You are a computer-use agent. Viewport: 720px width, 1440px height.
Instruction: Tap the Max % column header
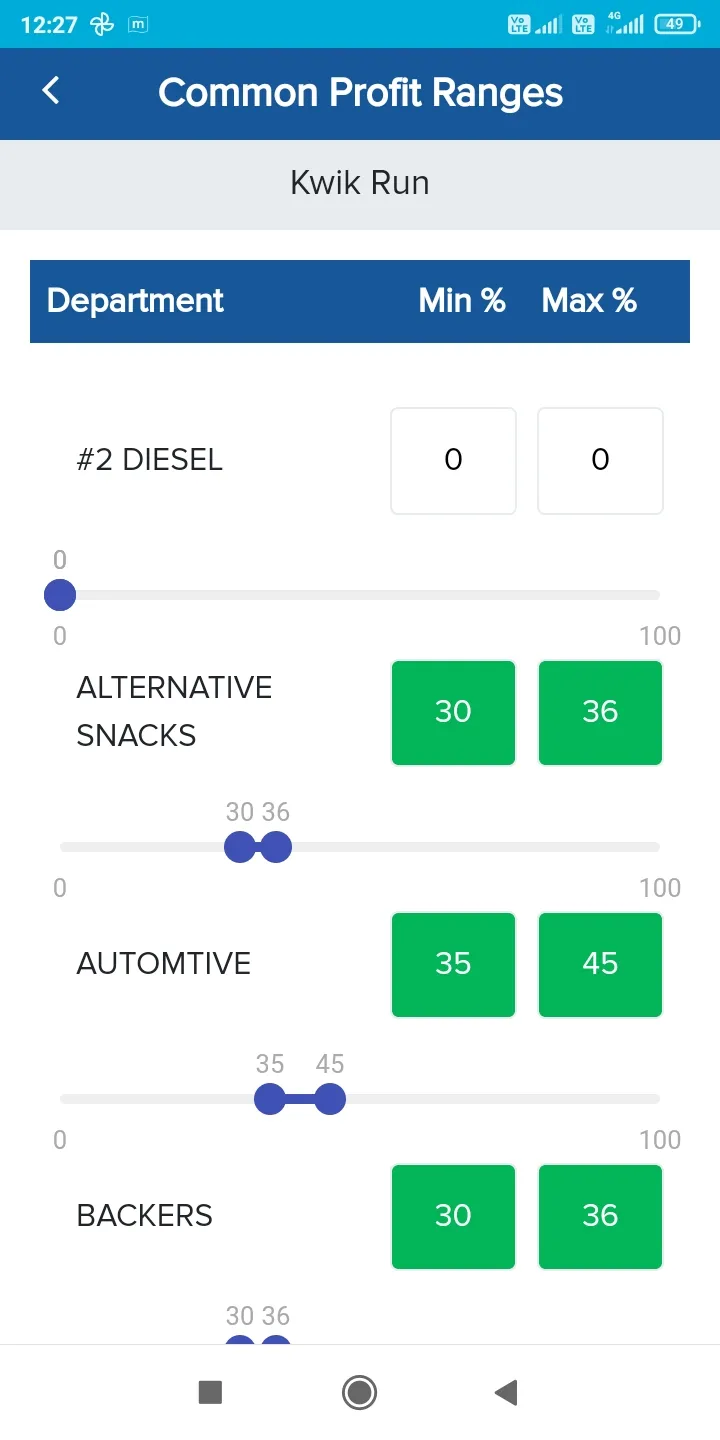point(589,300)
